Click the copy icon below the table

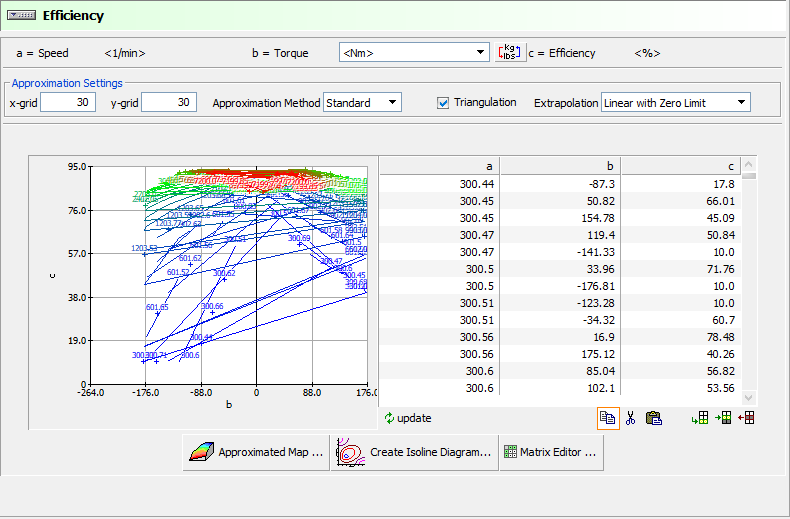(x=607, y=418)
